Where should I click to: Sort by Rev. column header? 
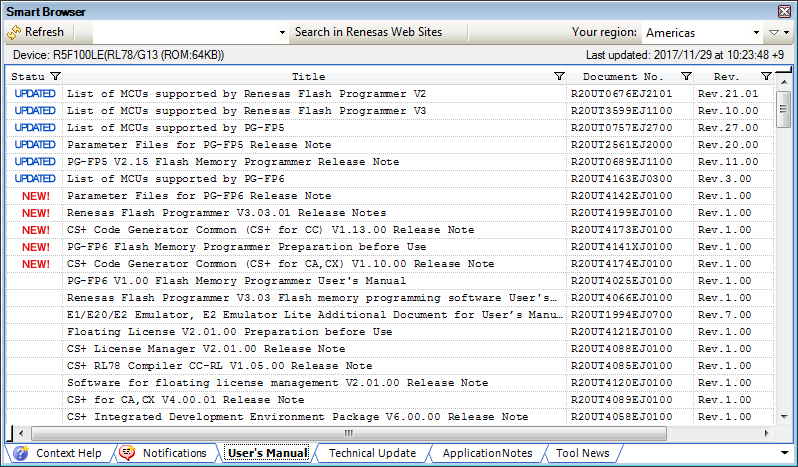tap(726, 77)
